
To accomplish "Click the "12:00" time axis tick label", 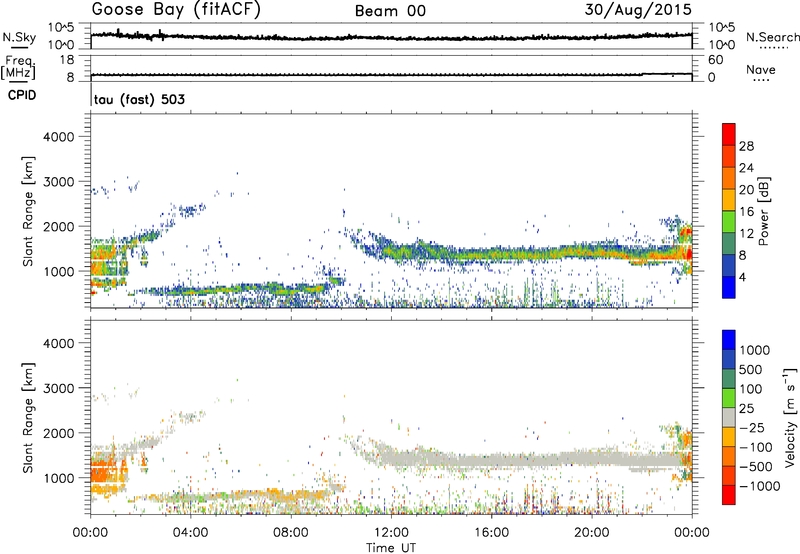I will (x=391, y=533).
